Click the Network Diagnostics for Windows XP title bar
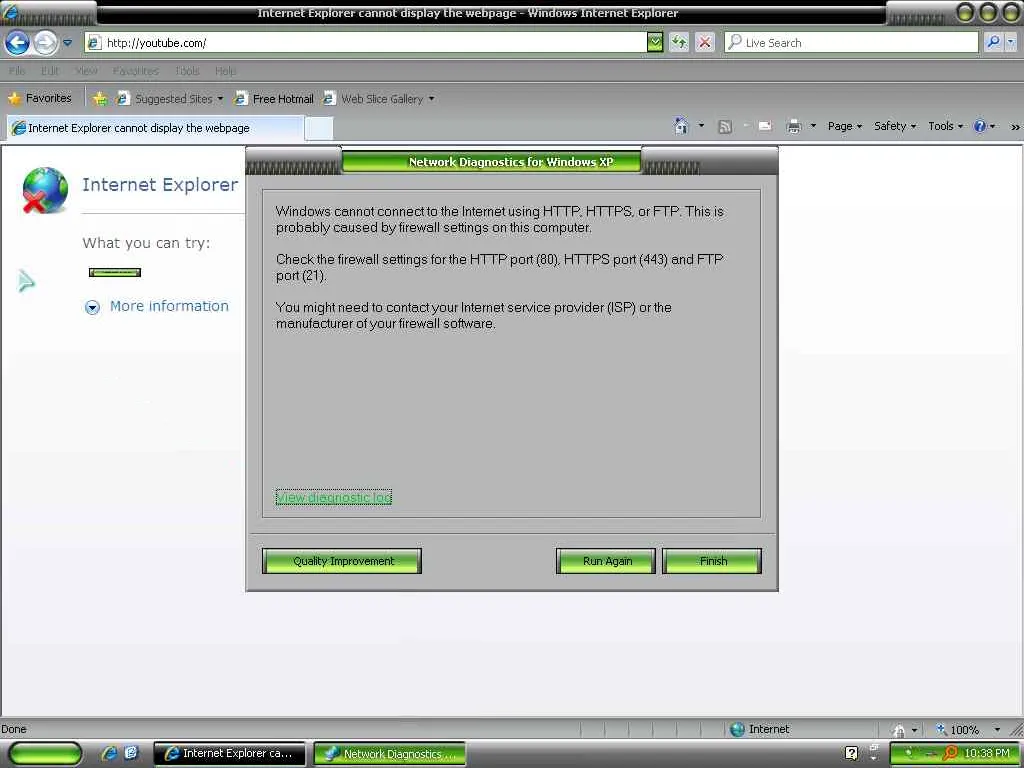This screenshot has width=1024, height=768. pos(511,161)
